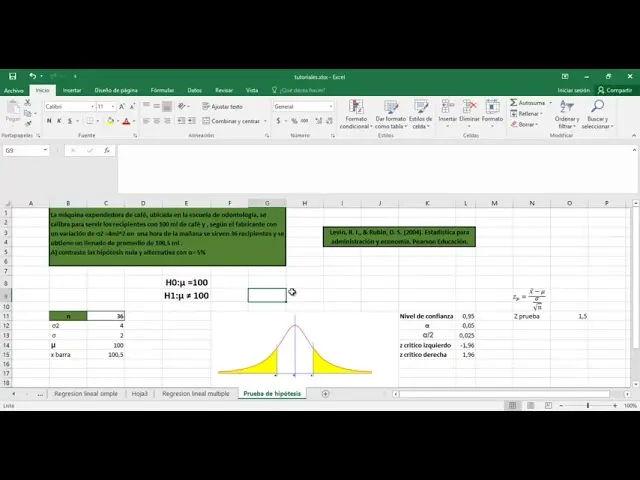Click the Compartir button
Viewport: 640px width, 480px height.
coord(613,90)
